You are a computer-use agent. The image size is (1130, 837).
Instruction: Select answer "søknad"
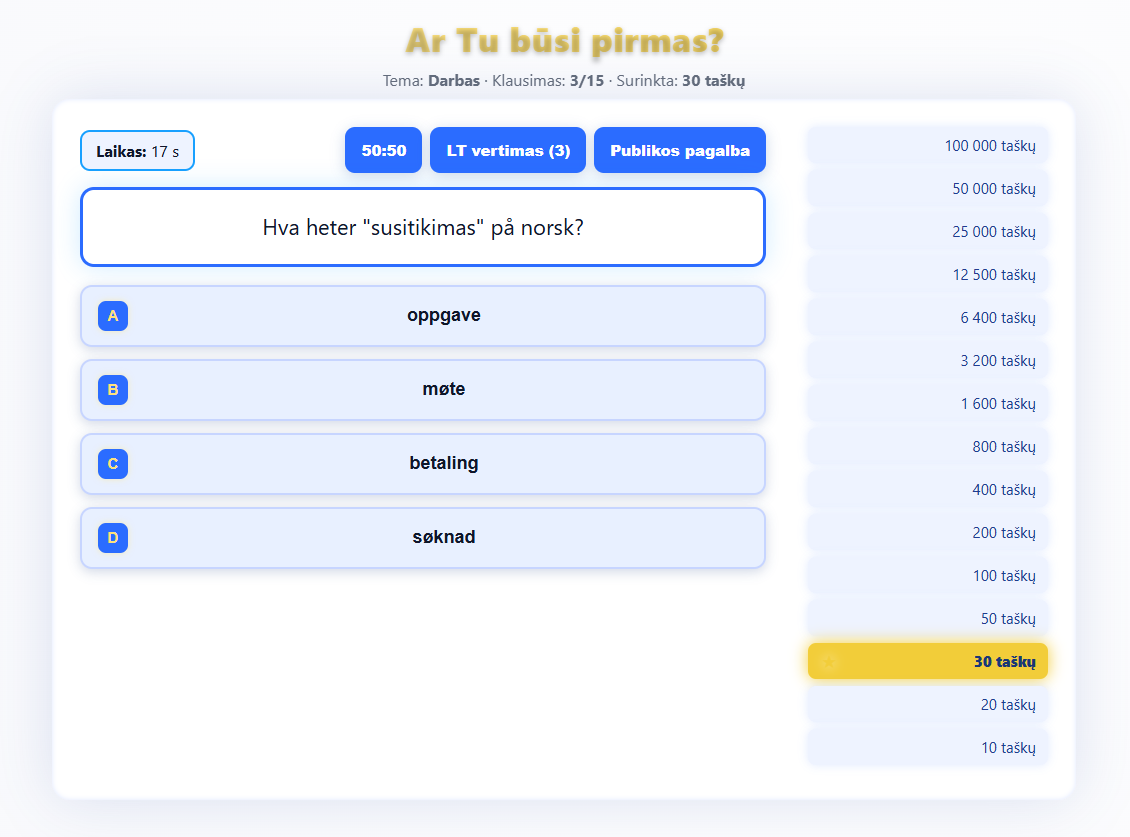tap(443, 538)
